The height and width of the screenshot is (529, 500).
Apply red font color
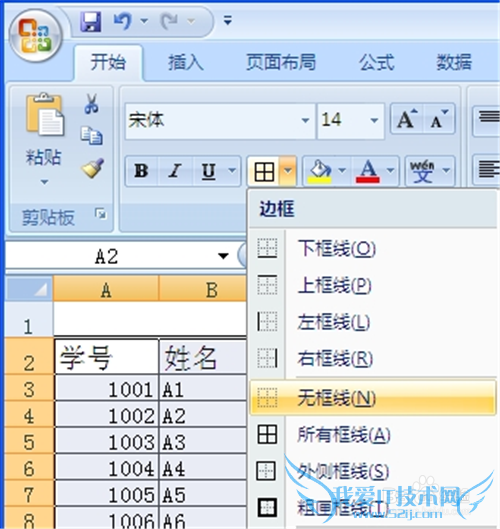(368, 171)
